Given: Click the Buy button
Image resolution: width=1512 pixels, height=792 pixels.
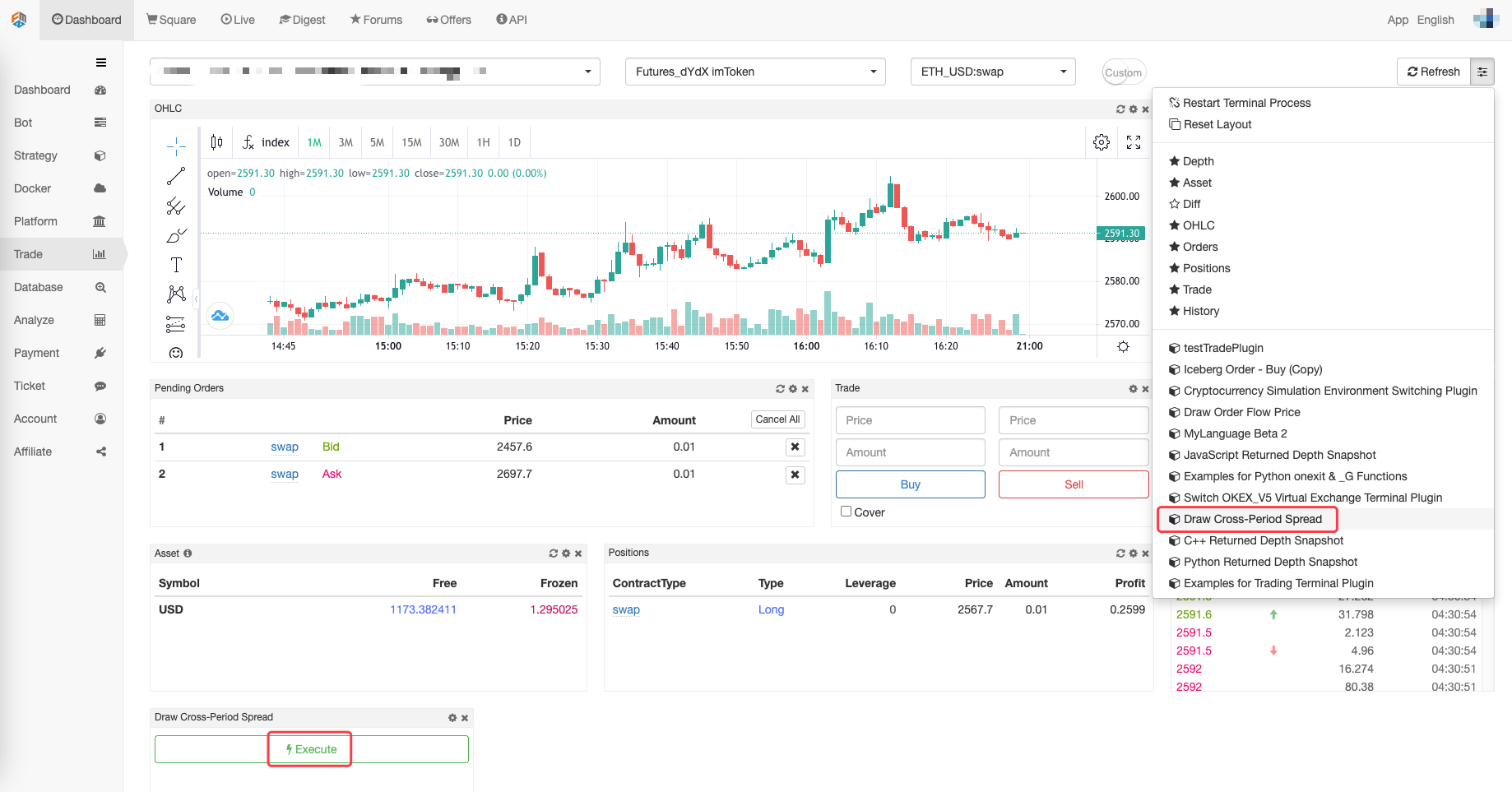Looking at the screenshot, I should pyautogui.click(x=910, y=484).
